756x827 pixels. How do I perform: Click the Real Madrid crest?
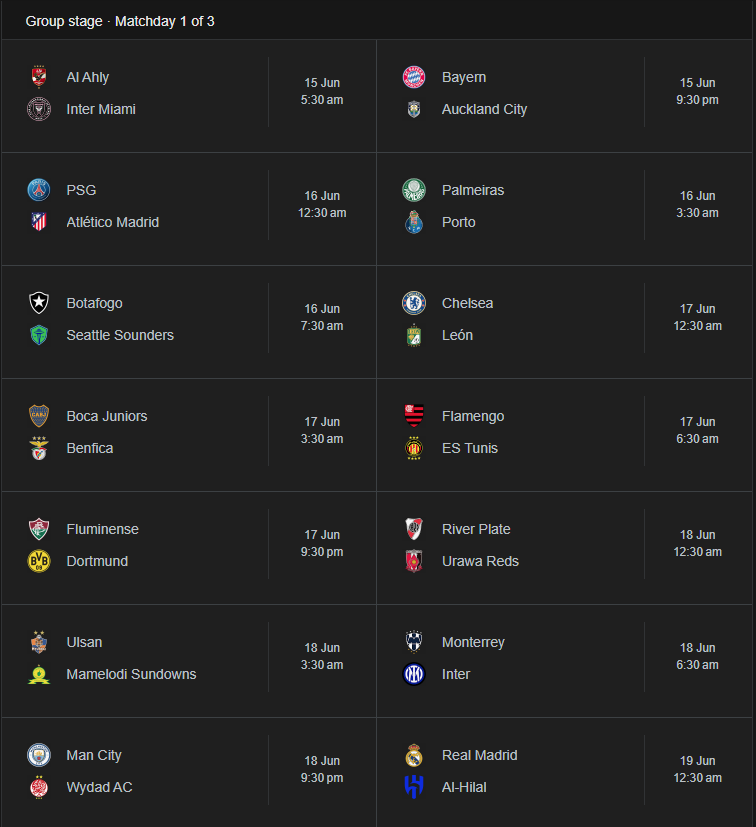point(414,755)
